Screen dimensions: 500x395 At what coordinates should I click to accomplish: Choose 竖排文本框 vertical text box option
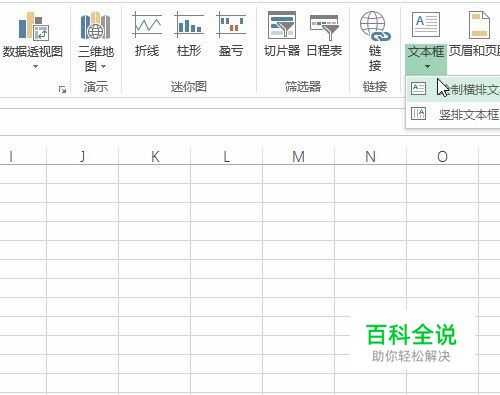(x=453, y=114)
